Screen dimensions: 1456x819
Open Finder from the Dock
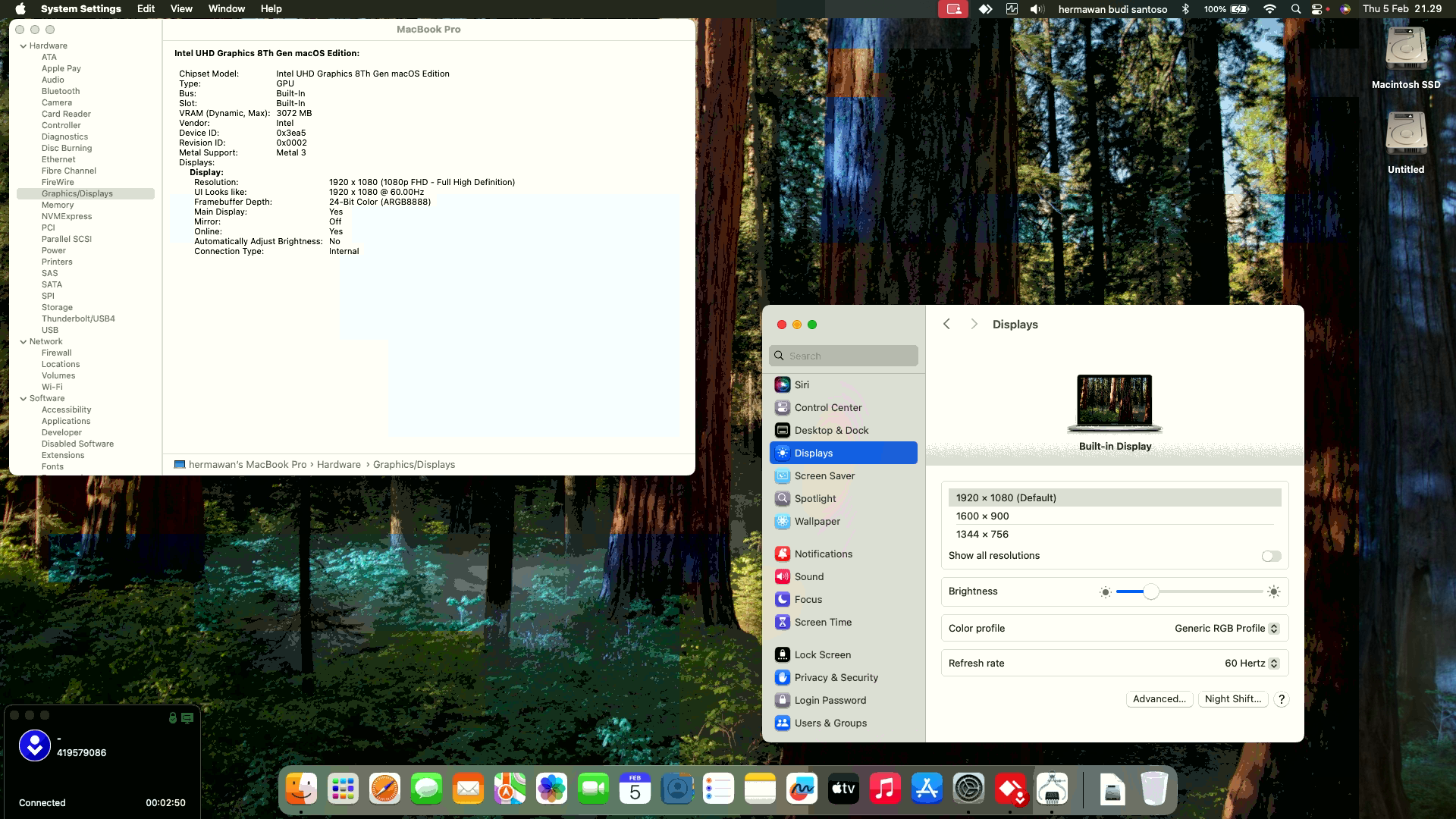tap(301, 789)
